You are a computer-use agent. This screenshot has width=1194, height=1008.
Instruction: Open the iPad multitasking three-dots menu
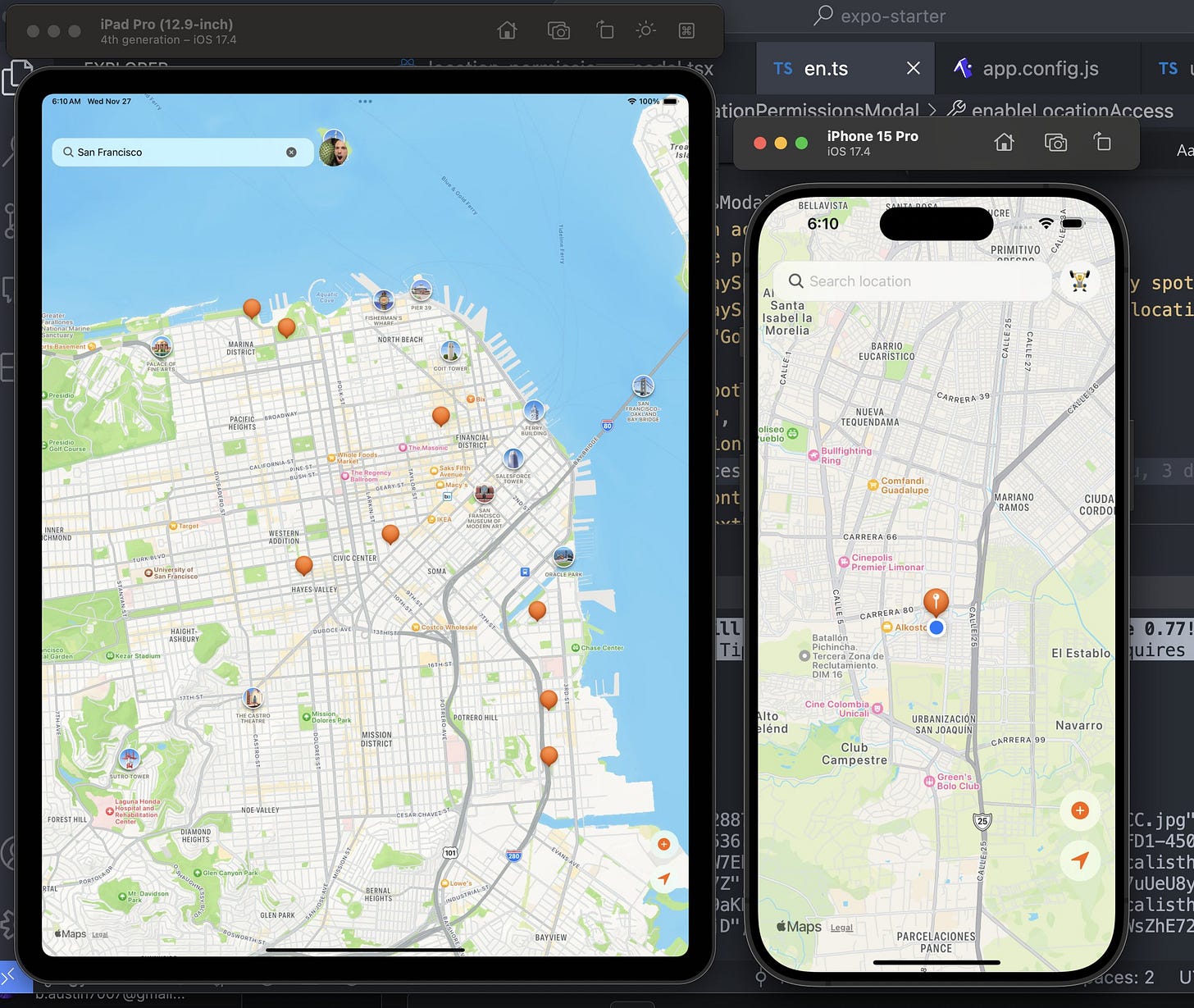[365, 102]
